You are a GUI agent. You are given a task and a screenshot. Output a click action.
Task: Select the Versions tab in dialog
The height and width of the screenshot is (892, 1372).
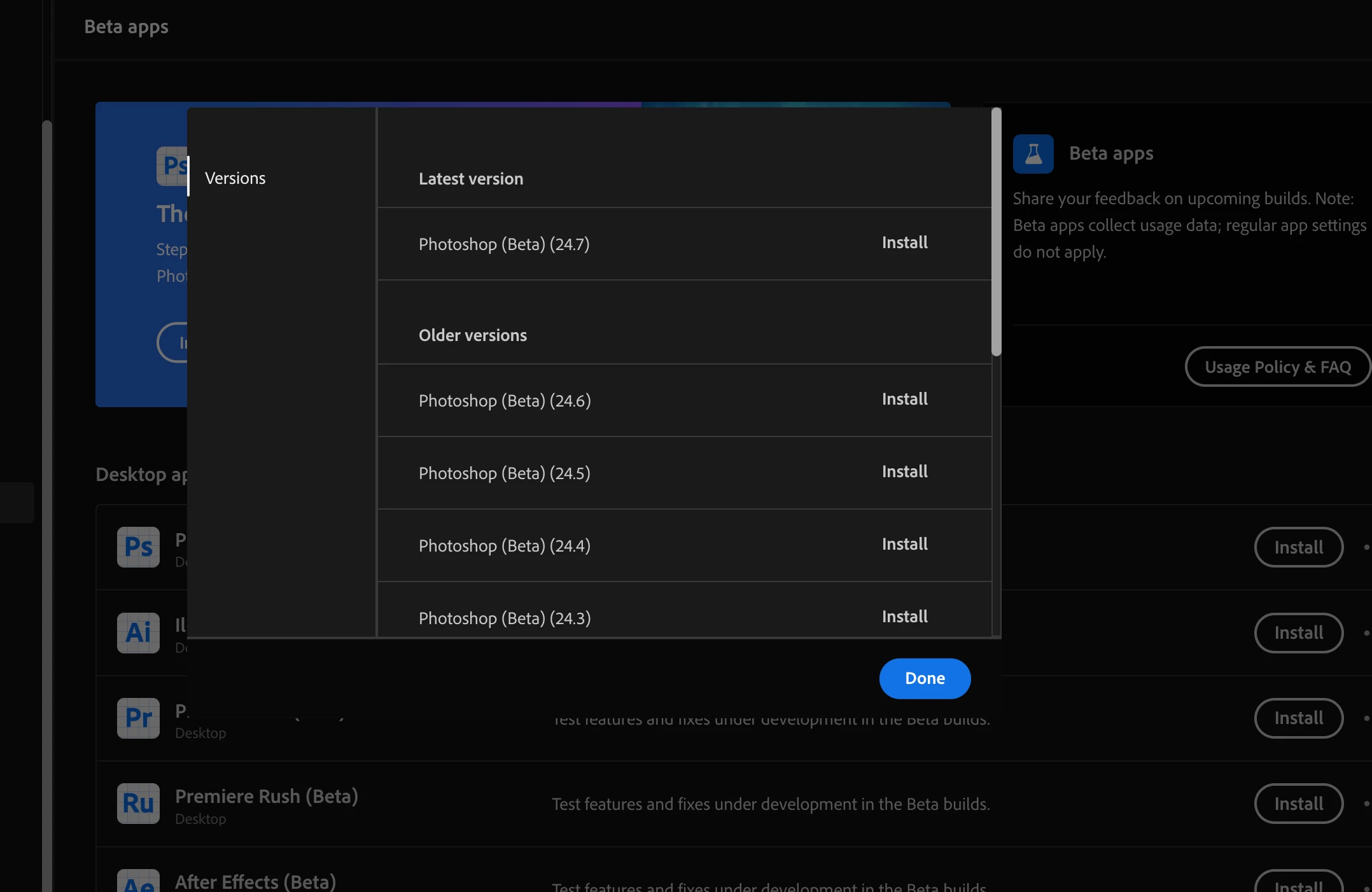[235, 178]
